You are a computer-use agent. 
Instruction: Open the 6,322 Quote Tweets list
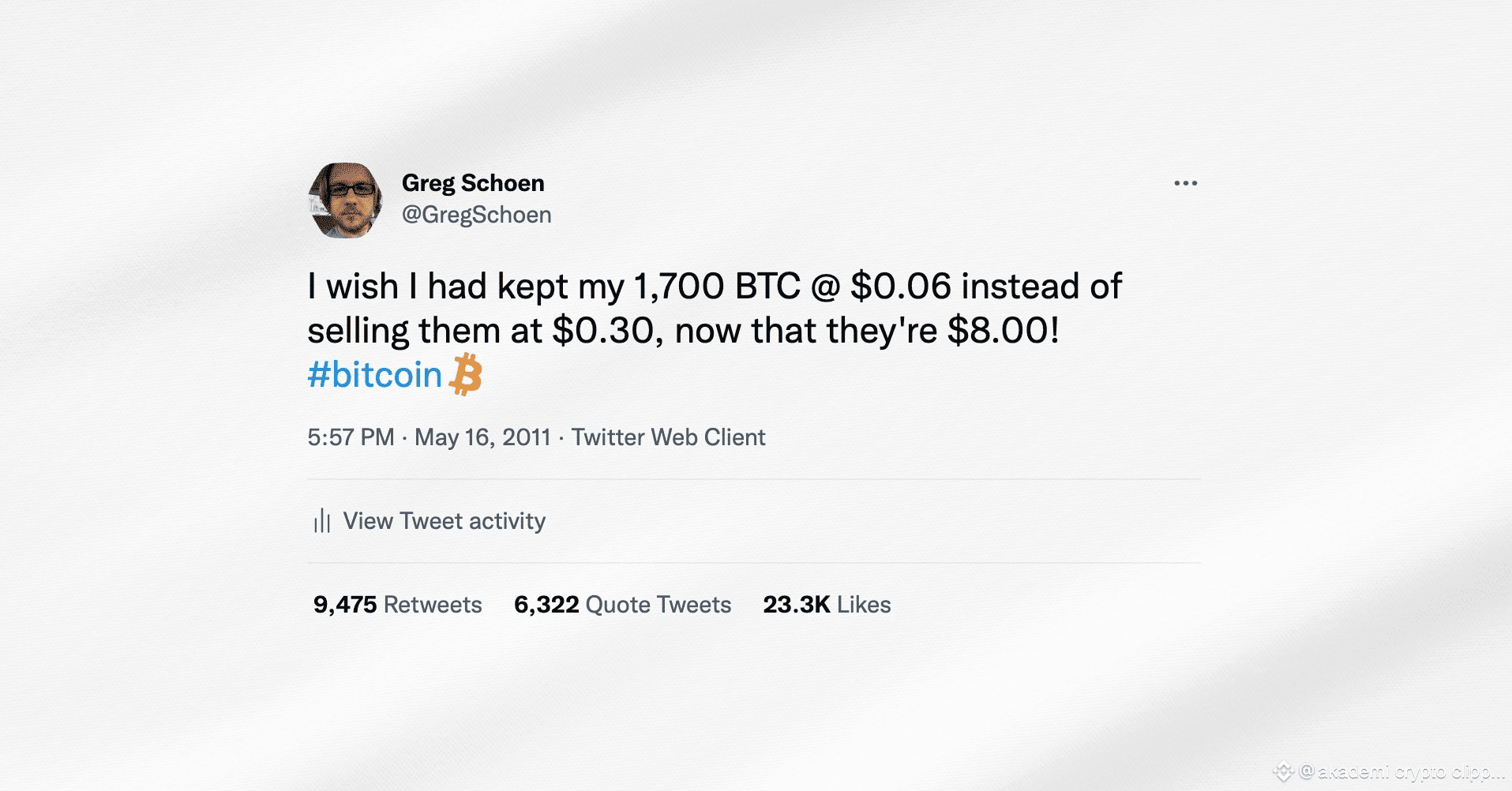coord(621,605)
